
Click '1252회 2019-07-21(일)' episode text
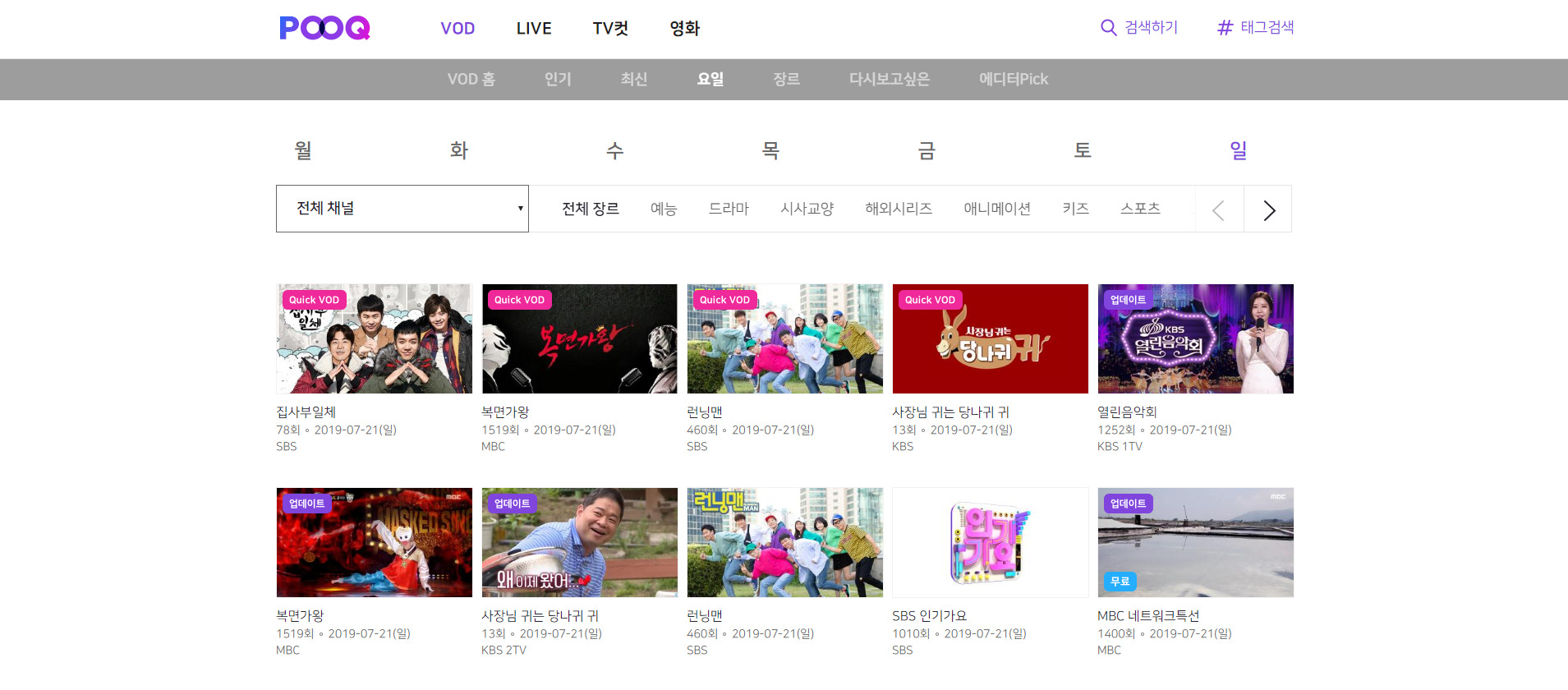[1165, 430]
